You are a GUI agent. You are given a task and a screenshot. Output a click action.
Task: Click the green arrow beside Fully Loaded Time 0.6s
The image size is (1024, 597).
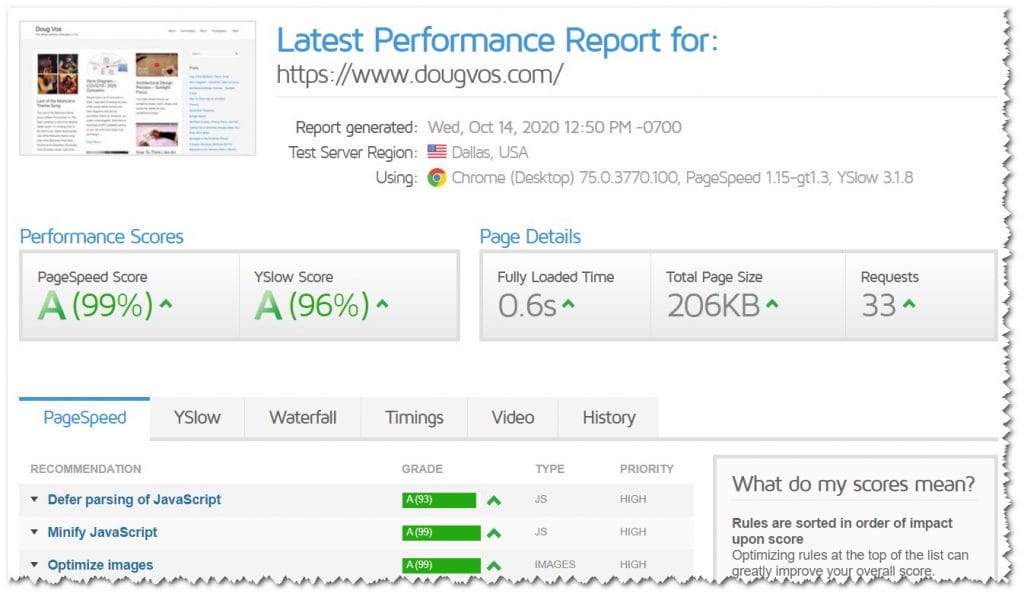568,304
